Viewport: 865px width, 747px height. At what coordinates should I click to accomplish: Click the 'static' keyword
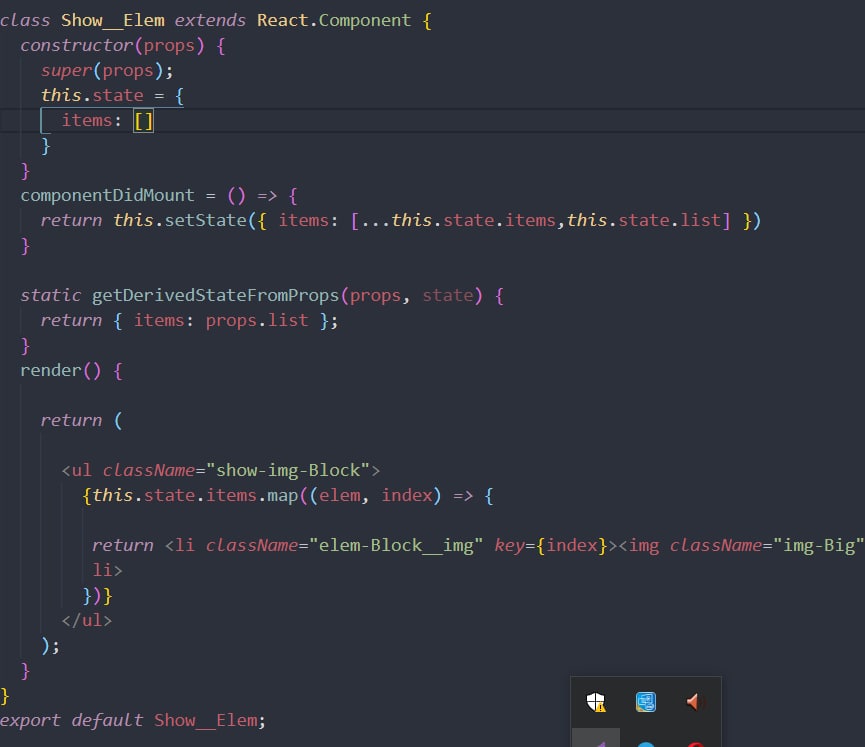pos(51,295)
